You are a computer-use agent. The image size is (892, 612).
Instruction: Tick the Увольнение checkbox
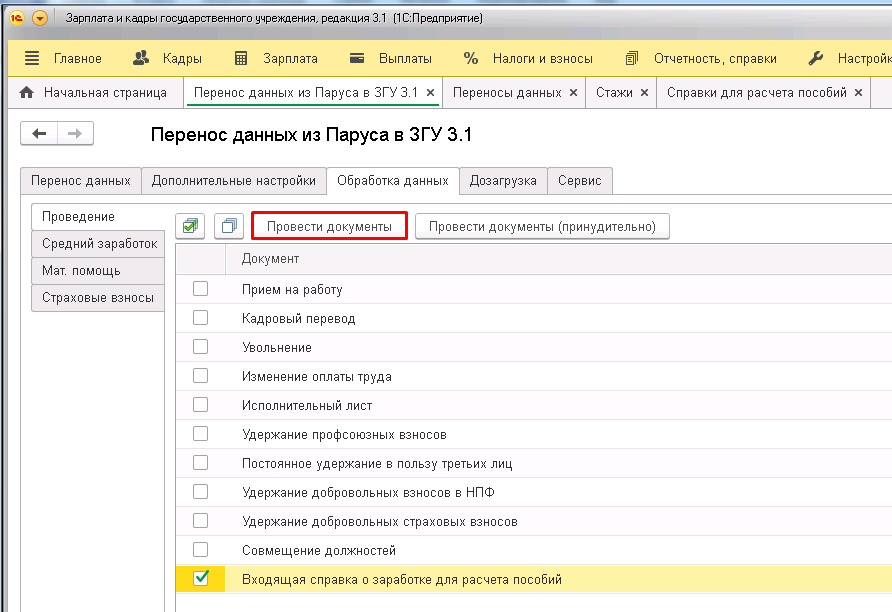tap(201, 347)
